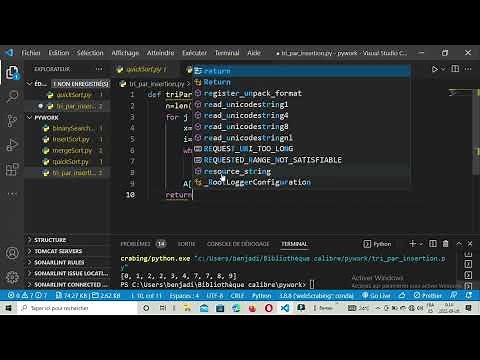The image size is (480, 360).
Task: Run the Python file with play button
Action: pos(435,69)
